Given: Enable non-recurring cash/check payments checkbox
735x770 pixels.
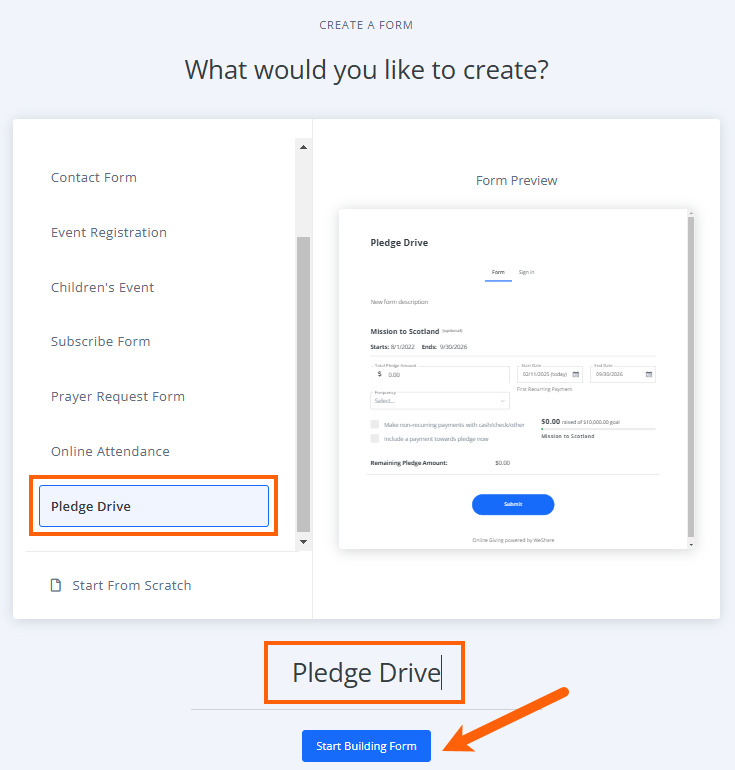Looking at the screenshot, I should (x=375, y=424).
